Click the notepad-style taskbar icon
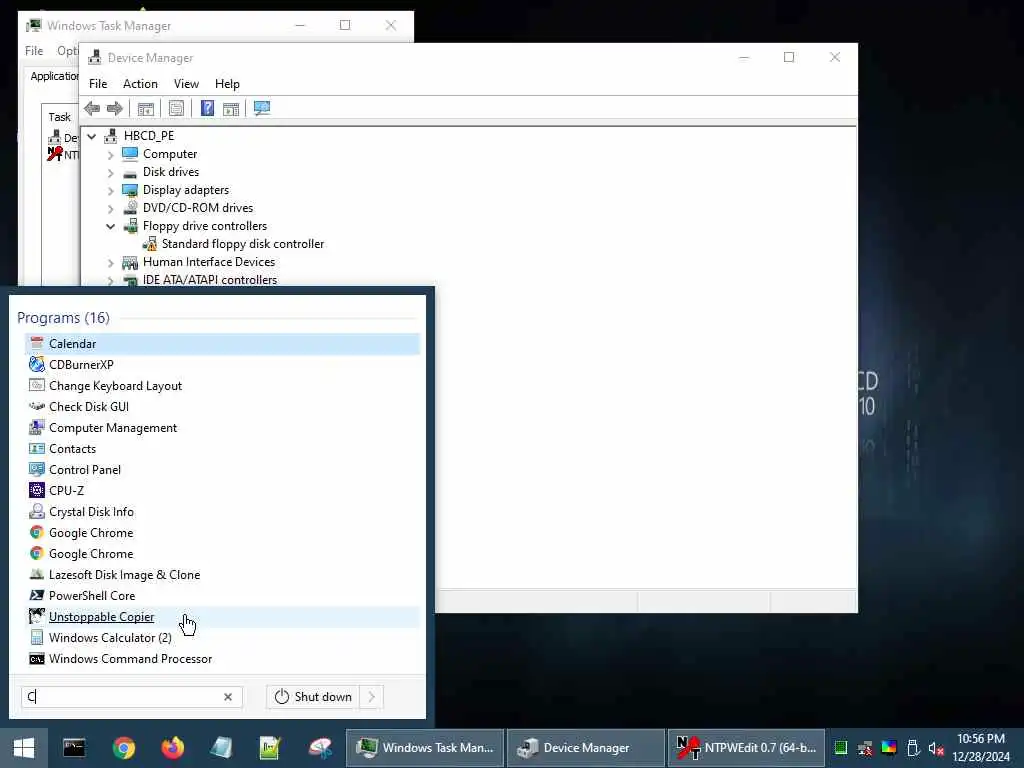 coord(221,748)
